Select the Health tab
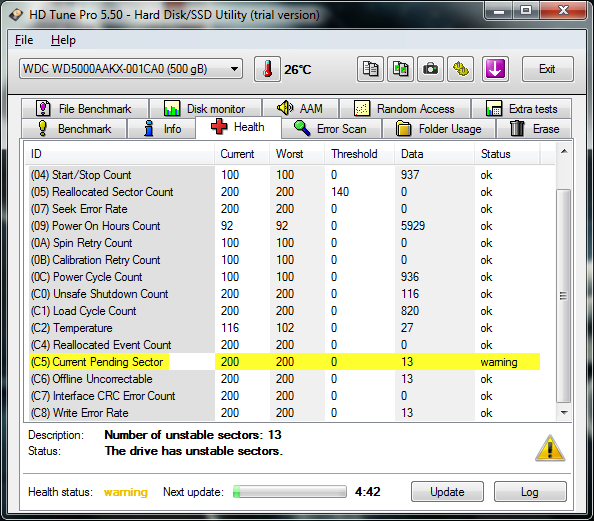This screenshot has width=594, height=521. click(x=238, y=127)
